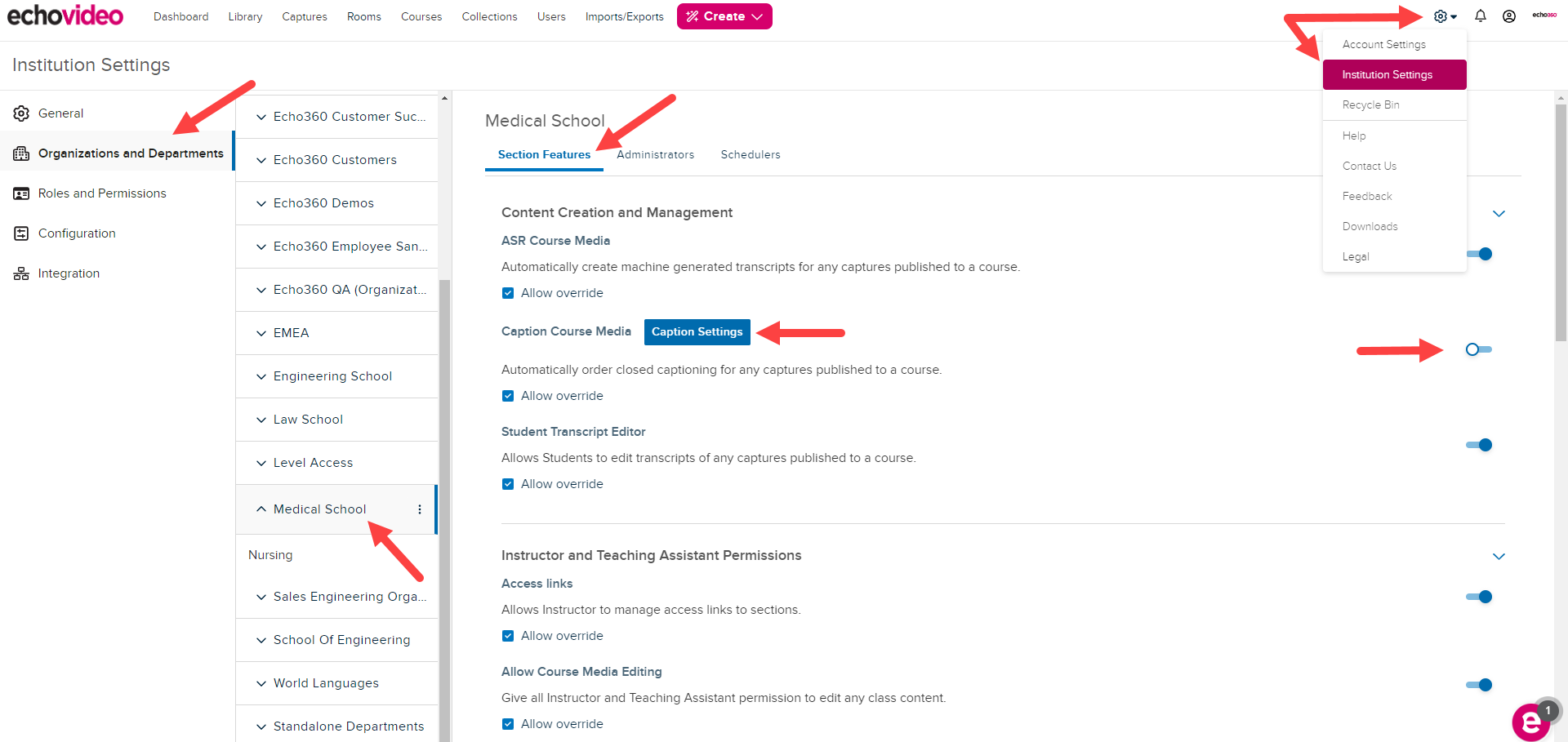Click the Configuration icon

pyautogui.click(x=21, y=233)
